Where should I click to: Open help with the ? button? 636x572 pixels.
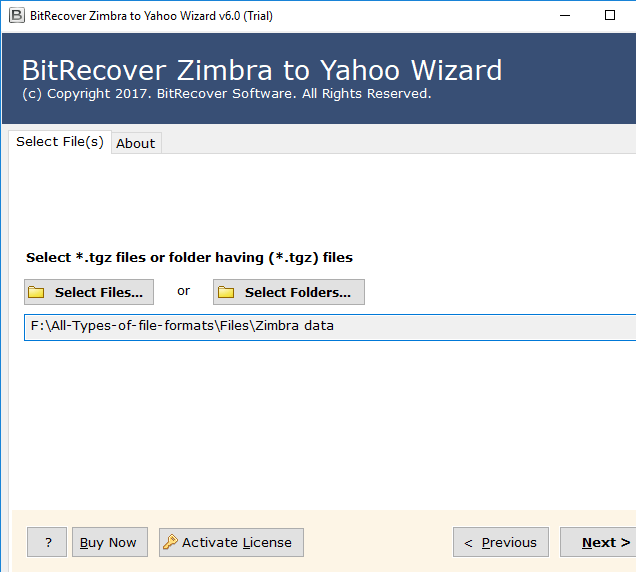click(x=47, y=542)
